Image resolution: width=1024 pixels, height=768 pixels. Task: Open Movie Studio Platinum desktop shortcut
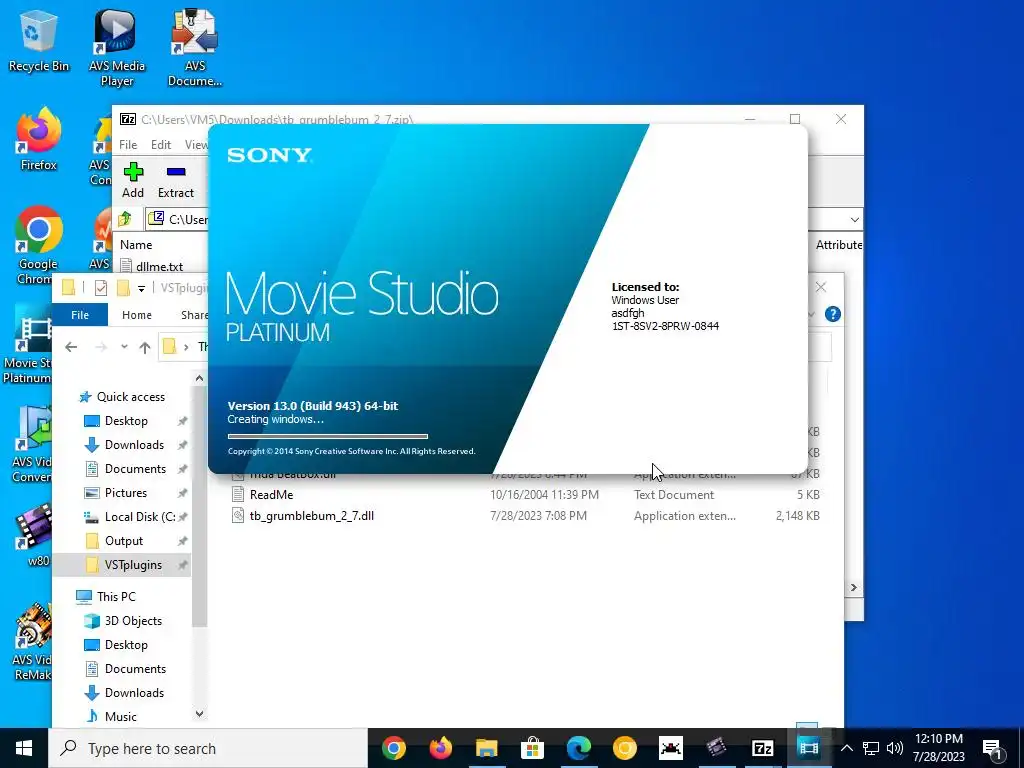pos(27,345)
